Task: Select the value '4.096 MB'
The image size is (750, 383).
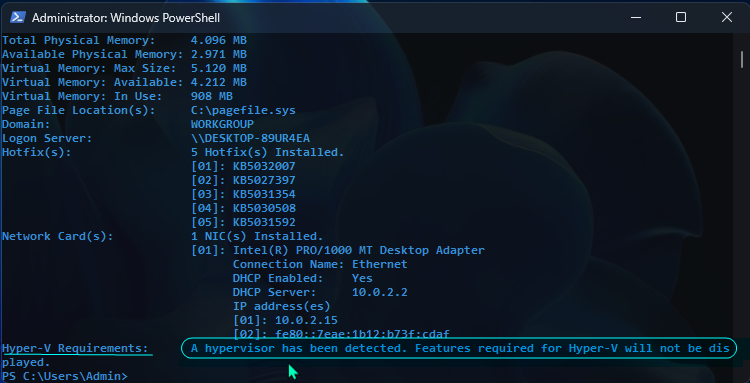Action: [x=219, y=40]
